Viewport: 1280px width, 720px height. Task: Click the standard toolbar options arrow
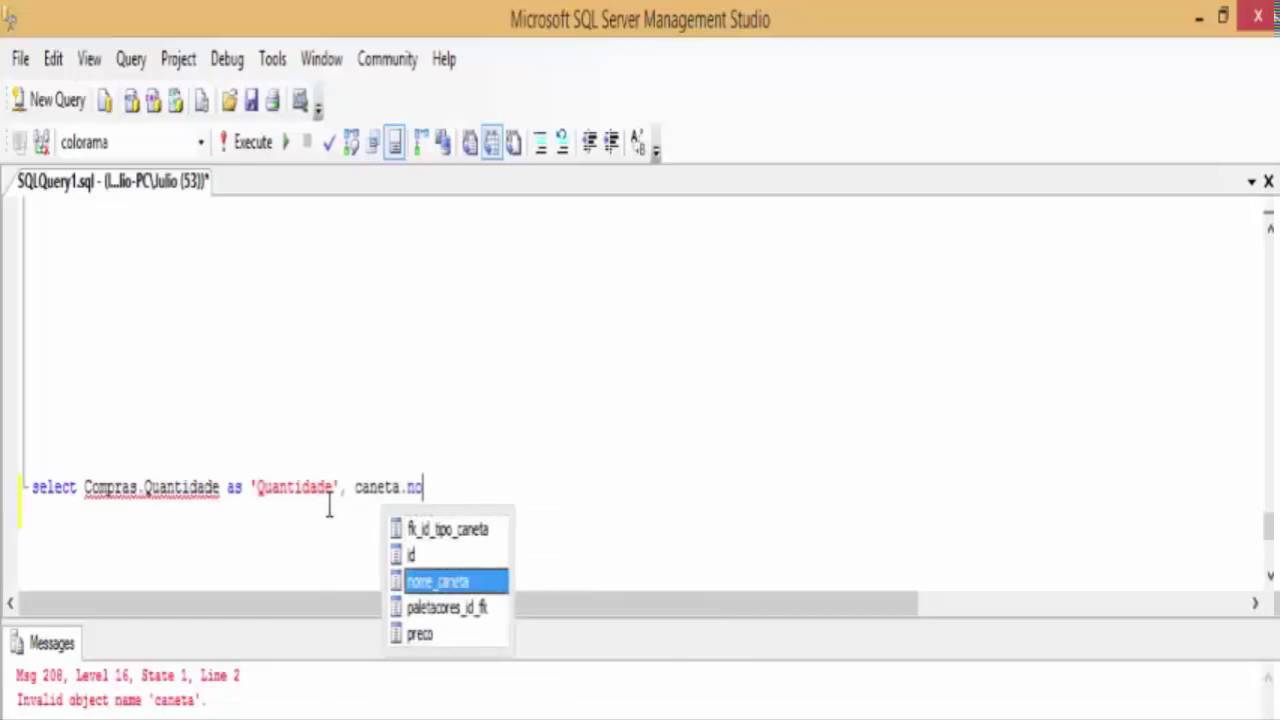click(x=318, y=106)
